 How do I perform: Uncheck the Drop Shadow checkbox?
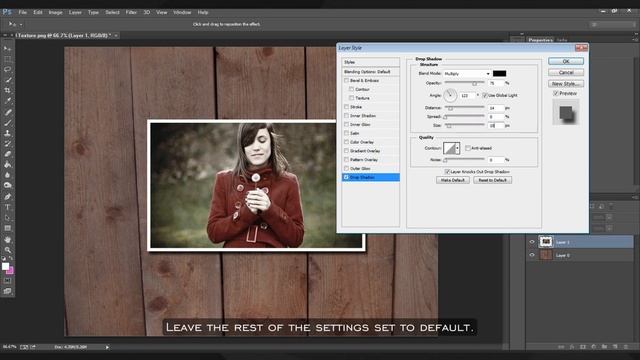[x=347, y=178]
